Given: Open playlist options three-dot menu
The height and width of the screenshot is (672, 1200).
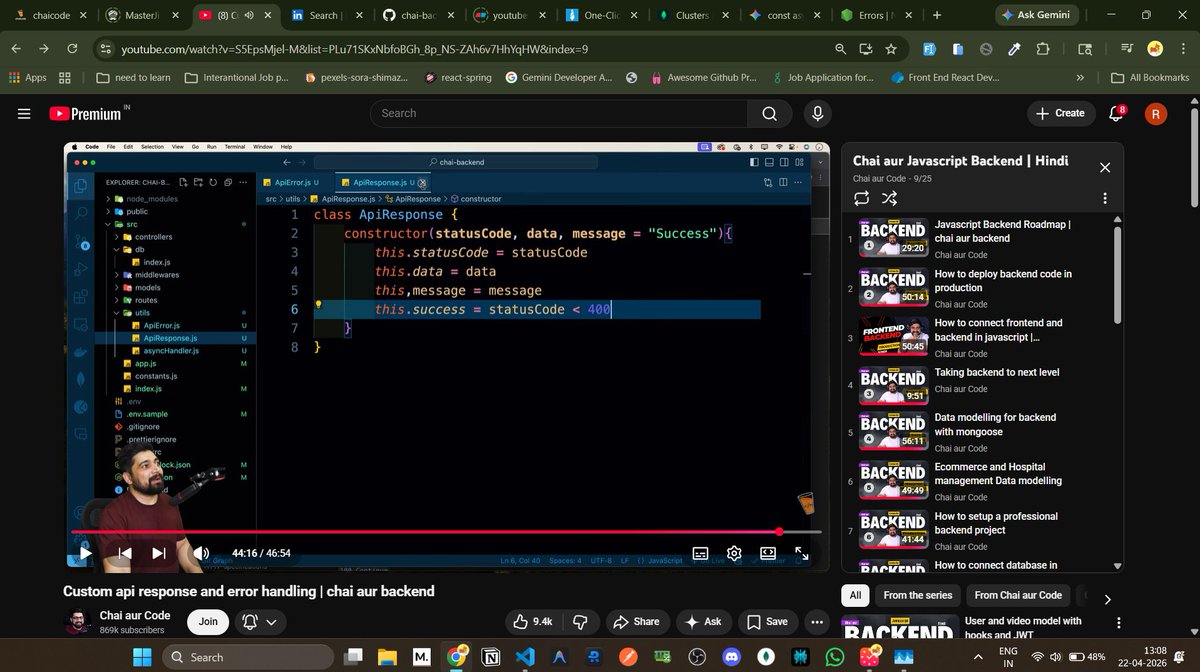Looking at the screenshot, I should [x=1105, y=198].
